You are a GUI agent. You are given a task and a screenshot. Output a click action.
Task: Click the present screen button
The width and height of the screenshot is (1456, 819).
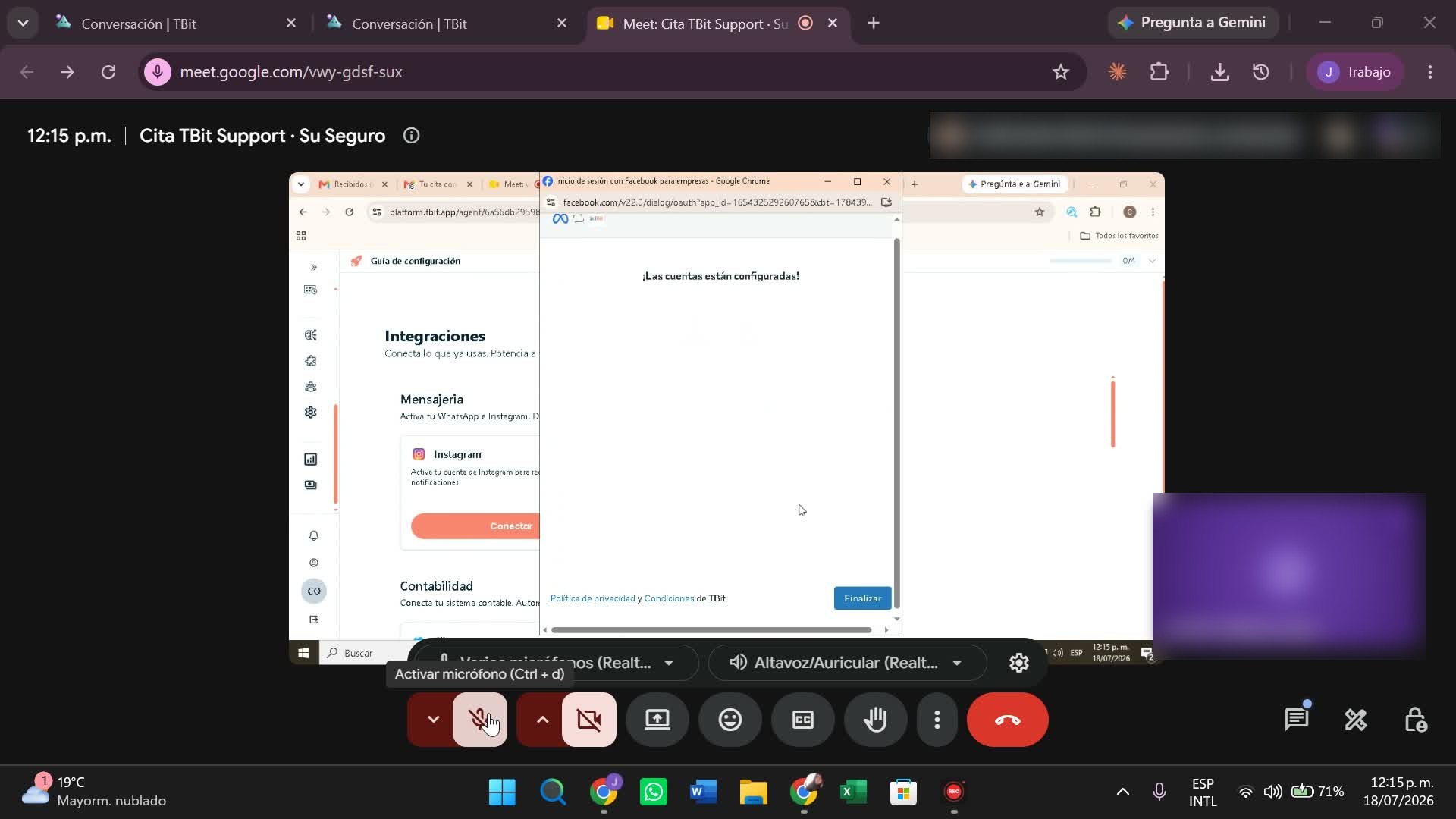pyautogui.click(x=657, y=720)
